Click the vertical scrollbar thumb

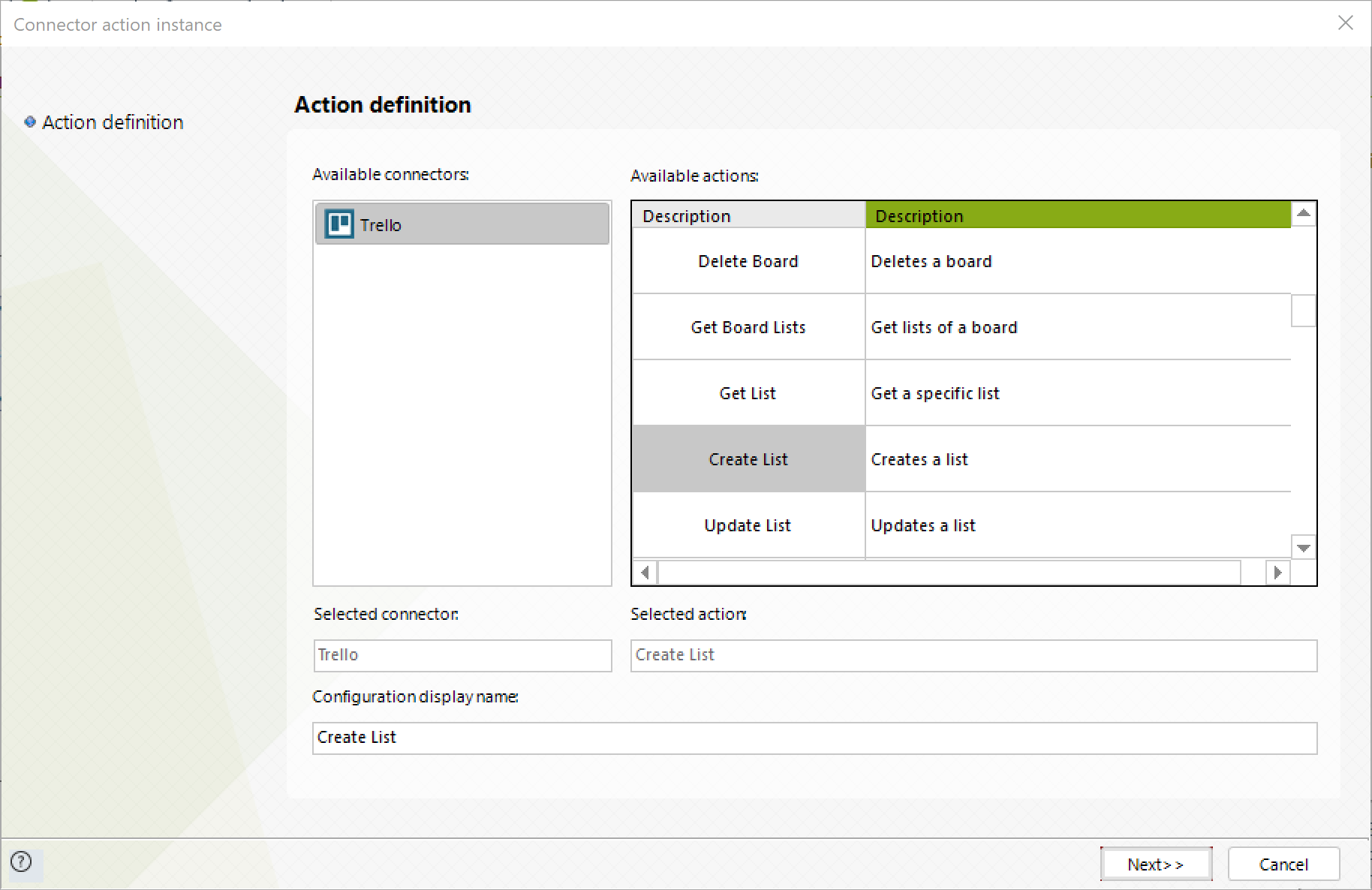(1304, 311)
